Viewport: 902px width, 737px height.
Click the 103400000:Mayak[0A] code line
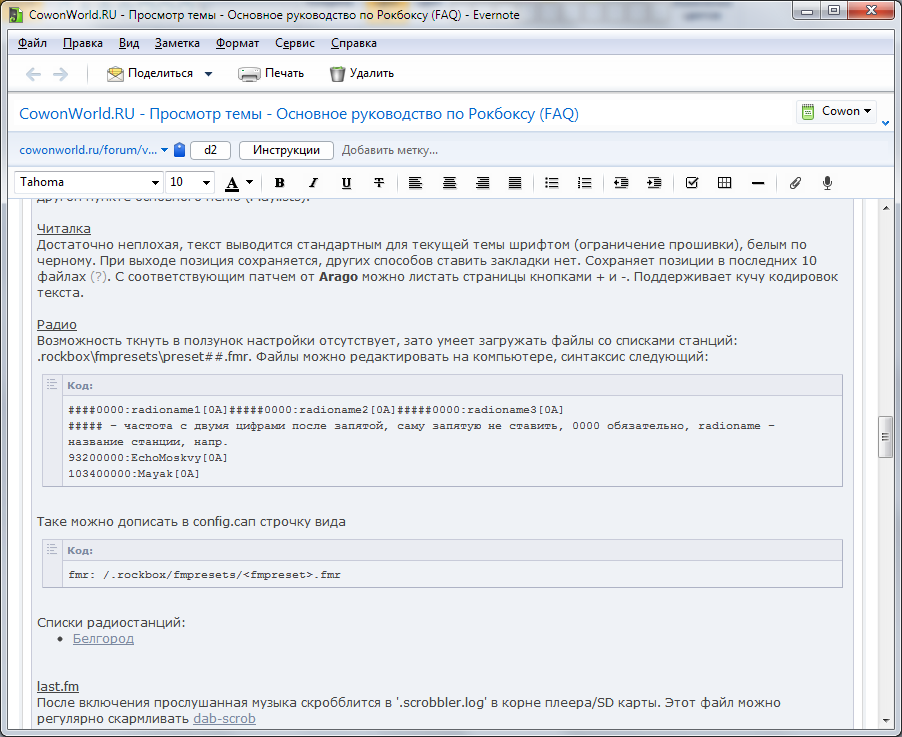pos(134,474)
